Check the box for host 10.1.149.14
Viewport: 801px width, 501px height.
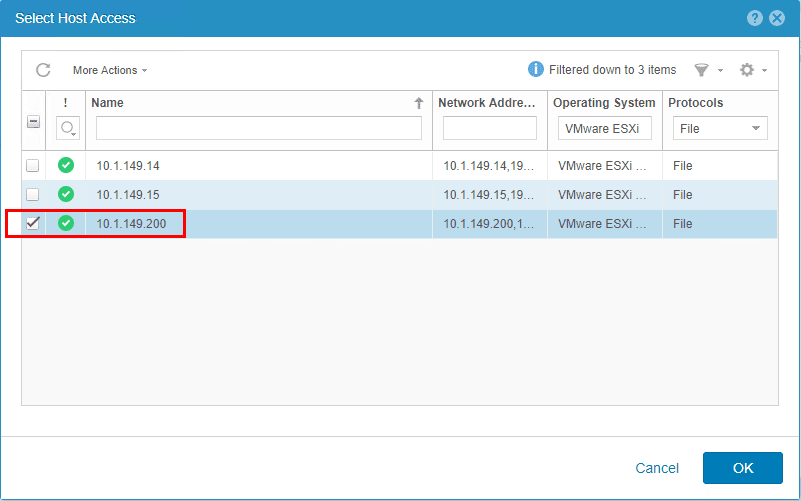pos(33,166)
